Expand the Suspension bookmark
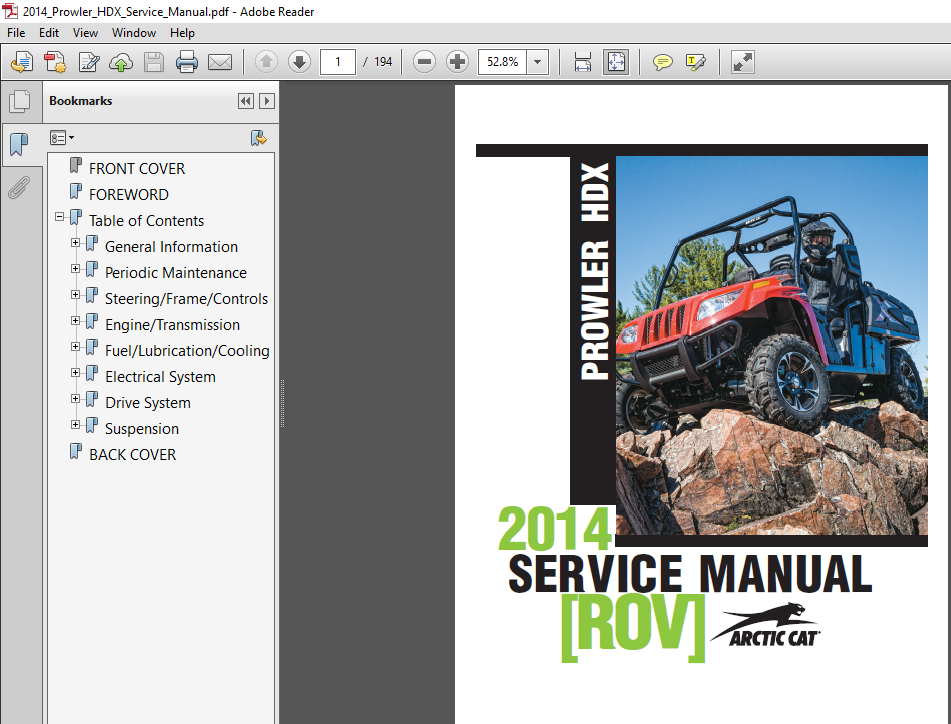This screenshot has height=724, width=951. (x=75, y=425)
